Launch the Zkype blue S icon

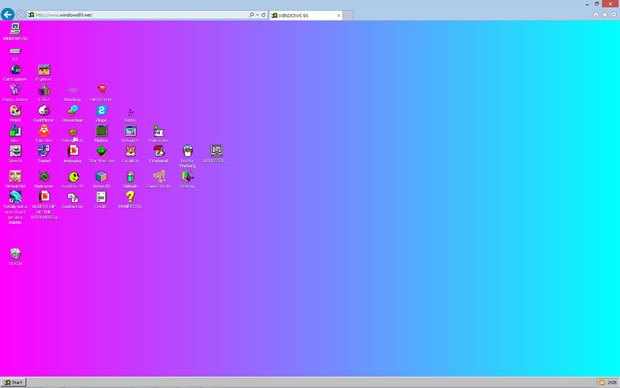click(101, 114)
